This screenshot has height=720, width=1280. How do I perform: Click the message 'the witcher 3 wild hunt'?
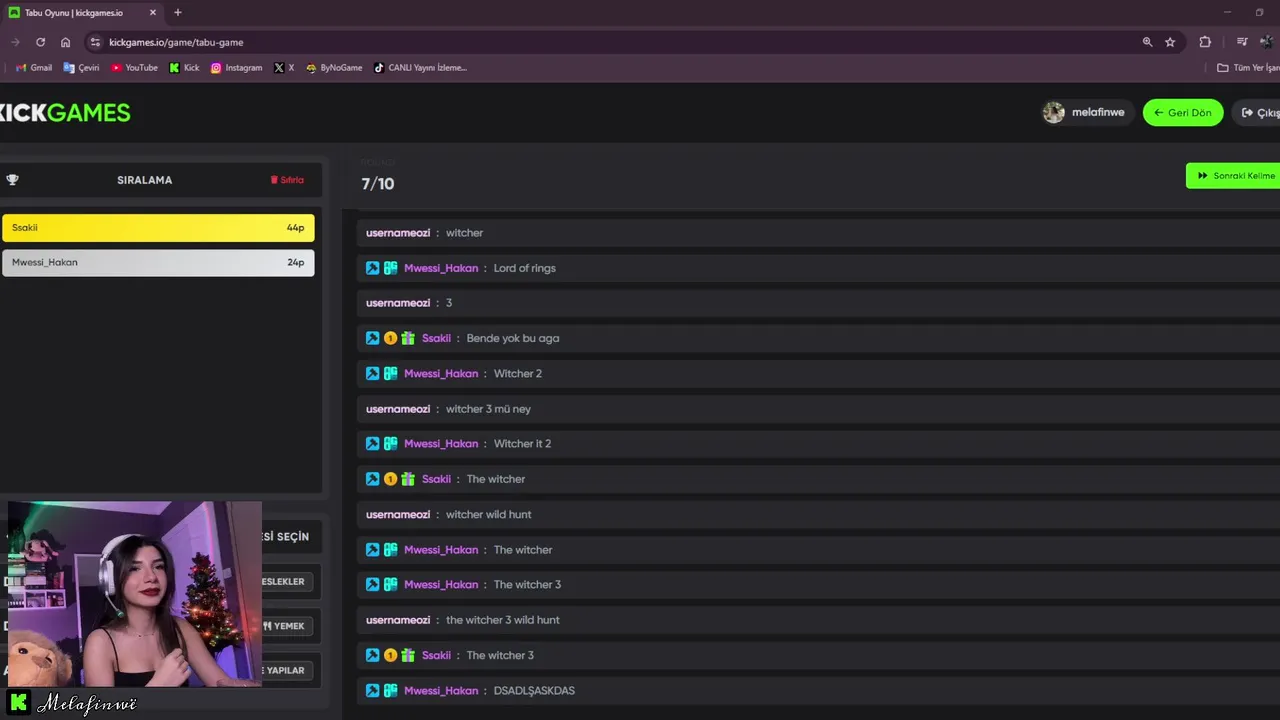coord(503,620)
